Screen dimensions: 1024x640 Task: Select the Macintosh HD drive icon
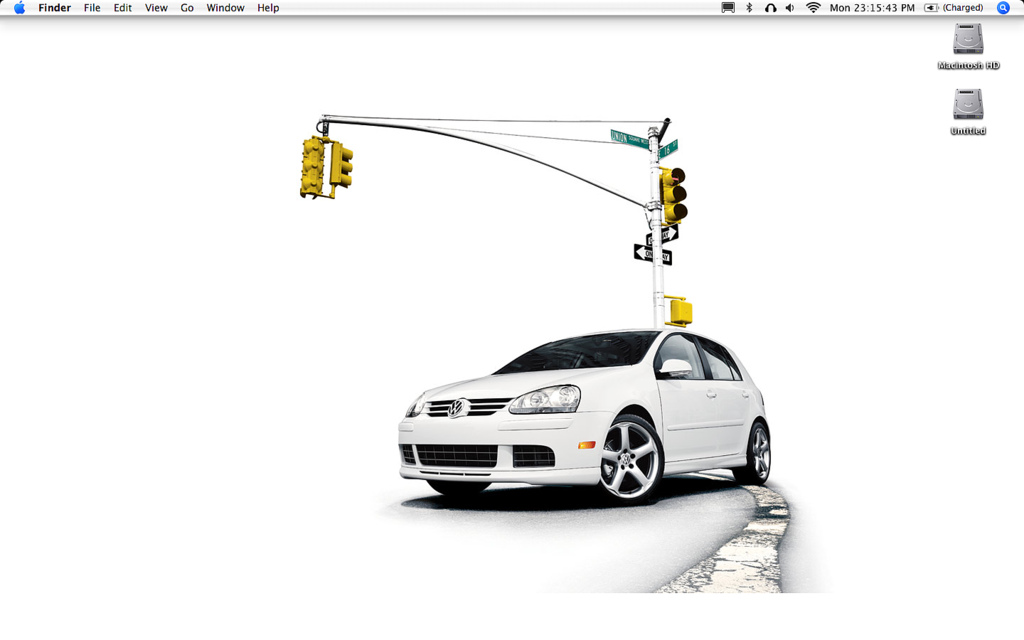(968, 39)
